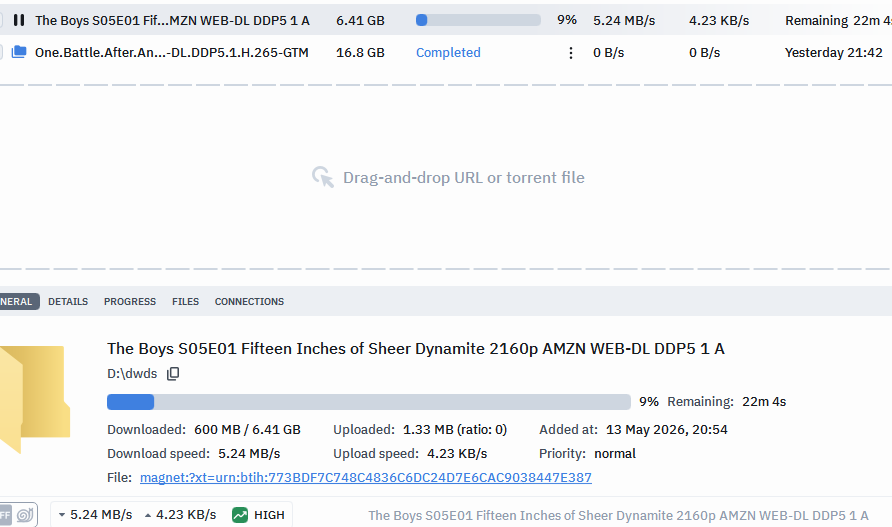Screen dimensions: 892x527
Task: Select The Boys S05E01 torrent row name
Action: point(172,20)
